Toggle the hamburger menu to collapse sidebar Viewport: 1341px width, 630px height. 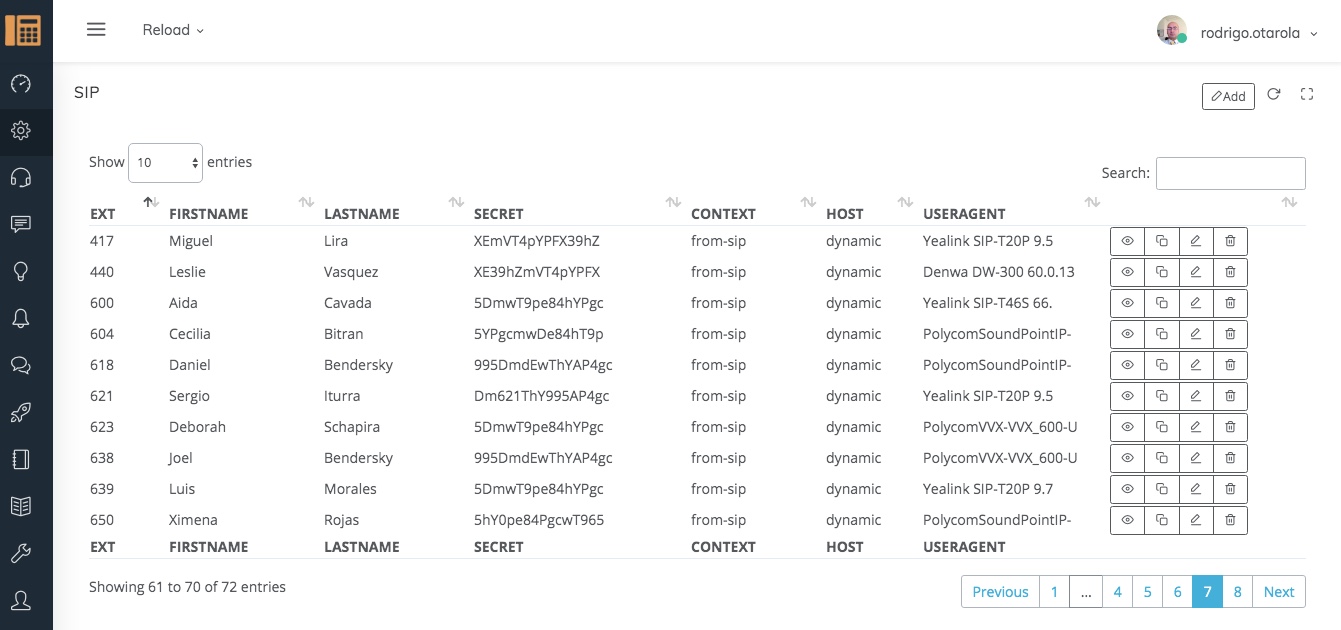coord(96,30)
